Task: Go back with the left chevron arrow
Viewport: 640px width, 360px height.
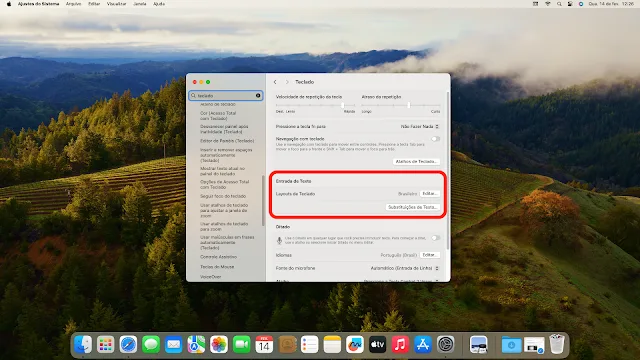Action: [x=275, y=82]
